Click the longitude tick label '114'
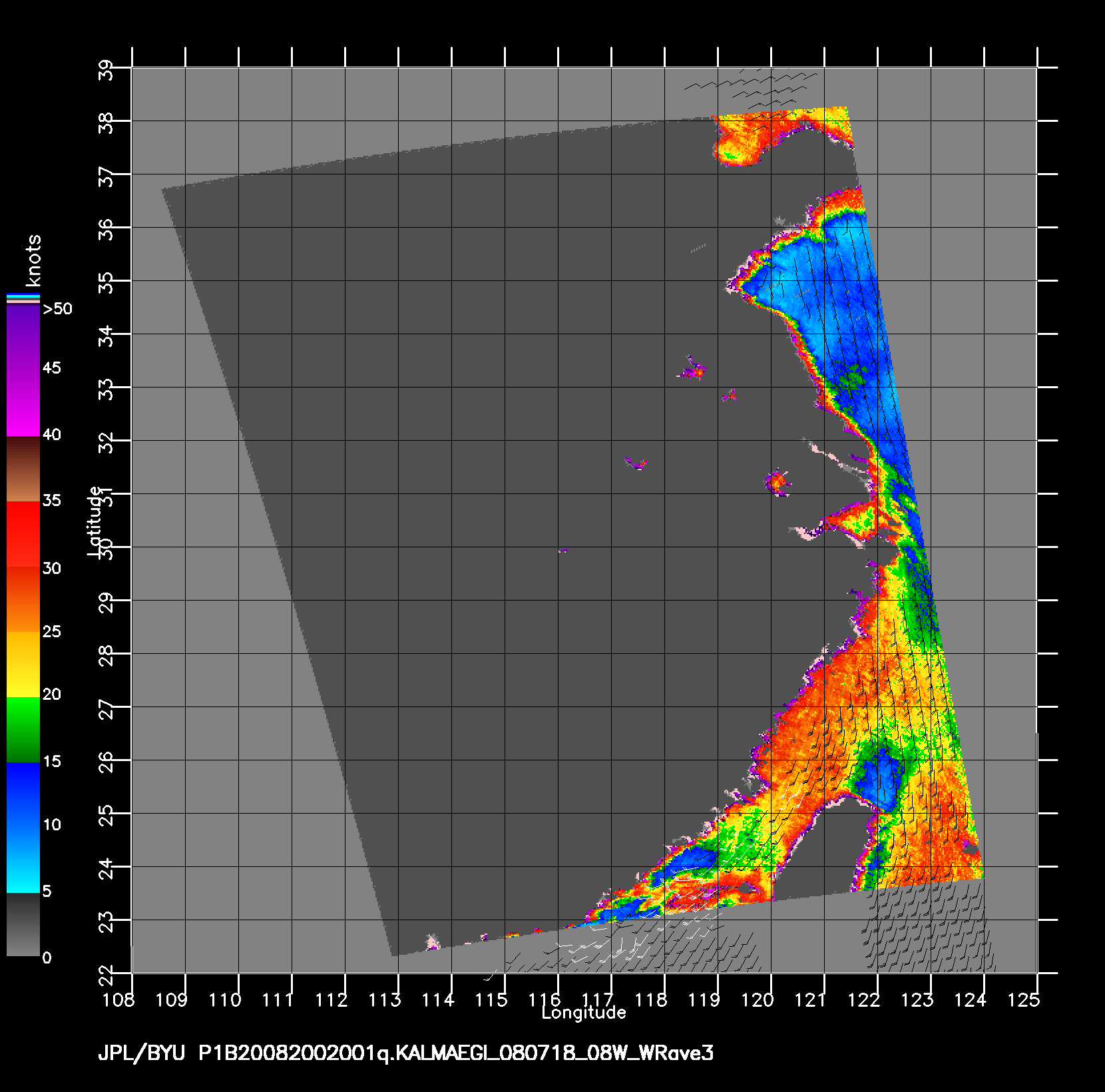The width and height of the screenshot is (1105, 1092). coord(437,999)
